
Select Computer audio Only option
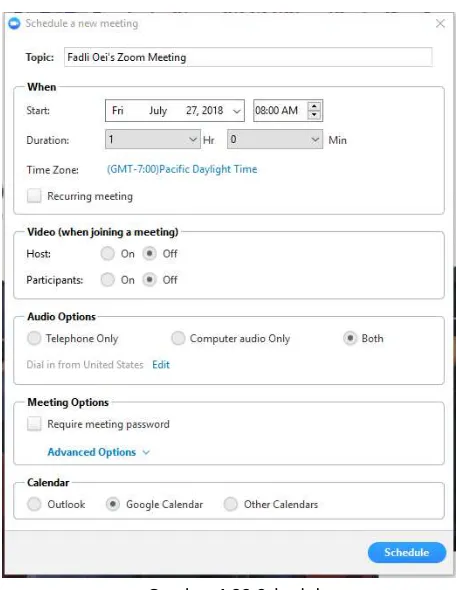pyautogui.click(x=178, y=338)
